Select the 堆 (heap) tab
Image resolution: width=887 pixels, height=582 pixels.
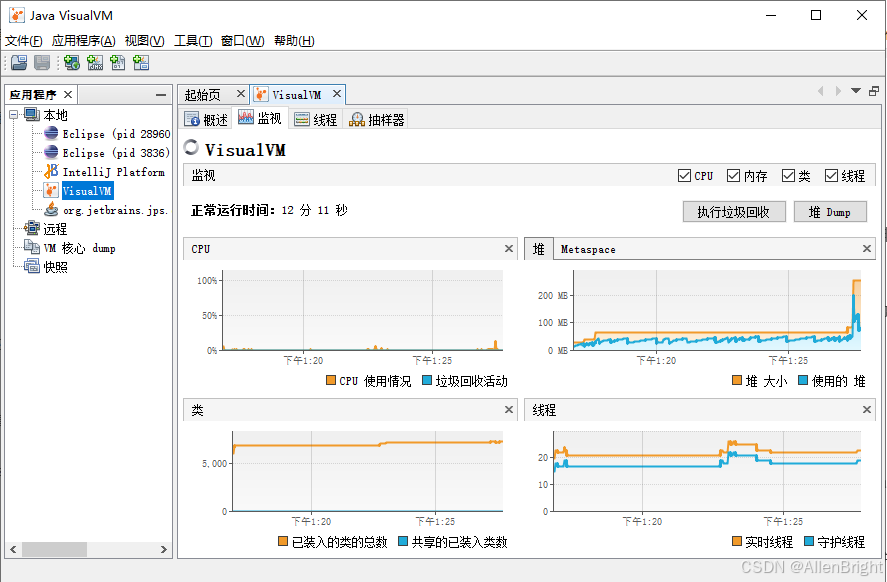click(539, 249)
